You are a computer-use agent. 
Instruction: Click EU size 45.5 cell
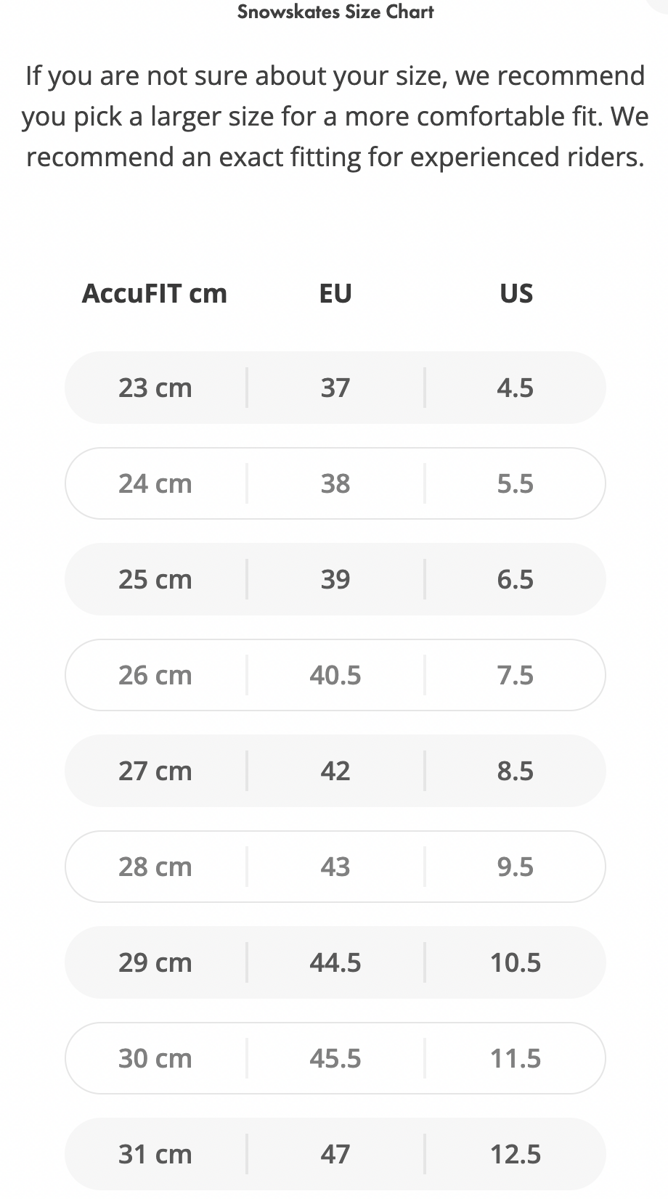point(335,1058)
